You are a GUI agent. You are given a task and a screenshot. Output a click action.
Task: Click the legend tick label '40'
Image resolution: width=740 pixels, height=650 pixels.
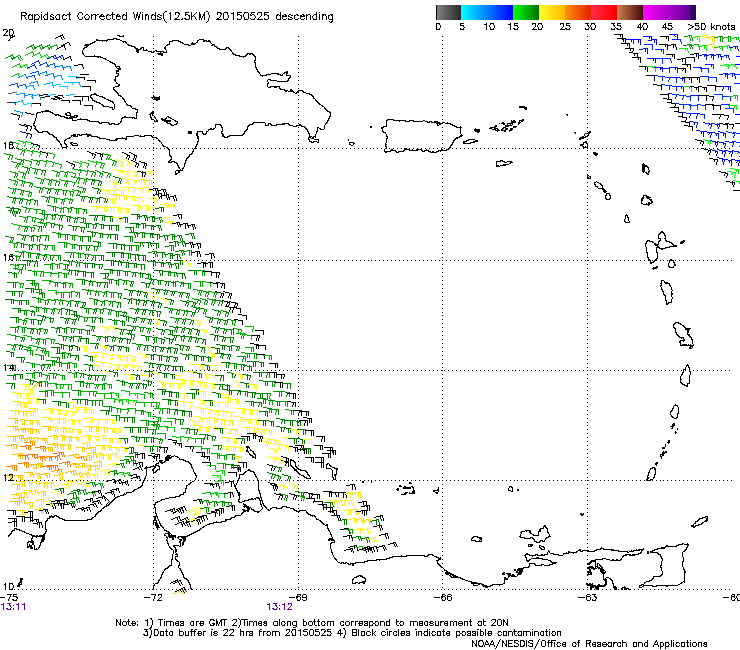(x=642, y=27)
